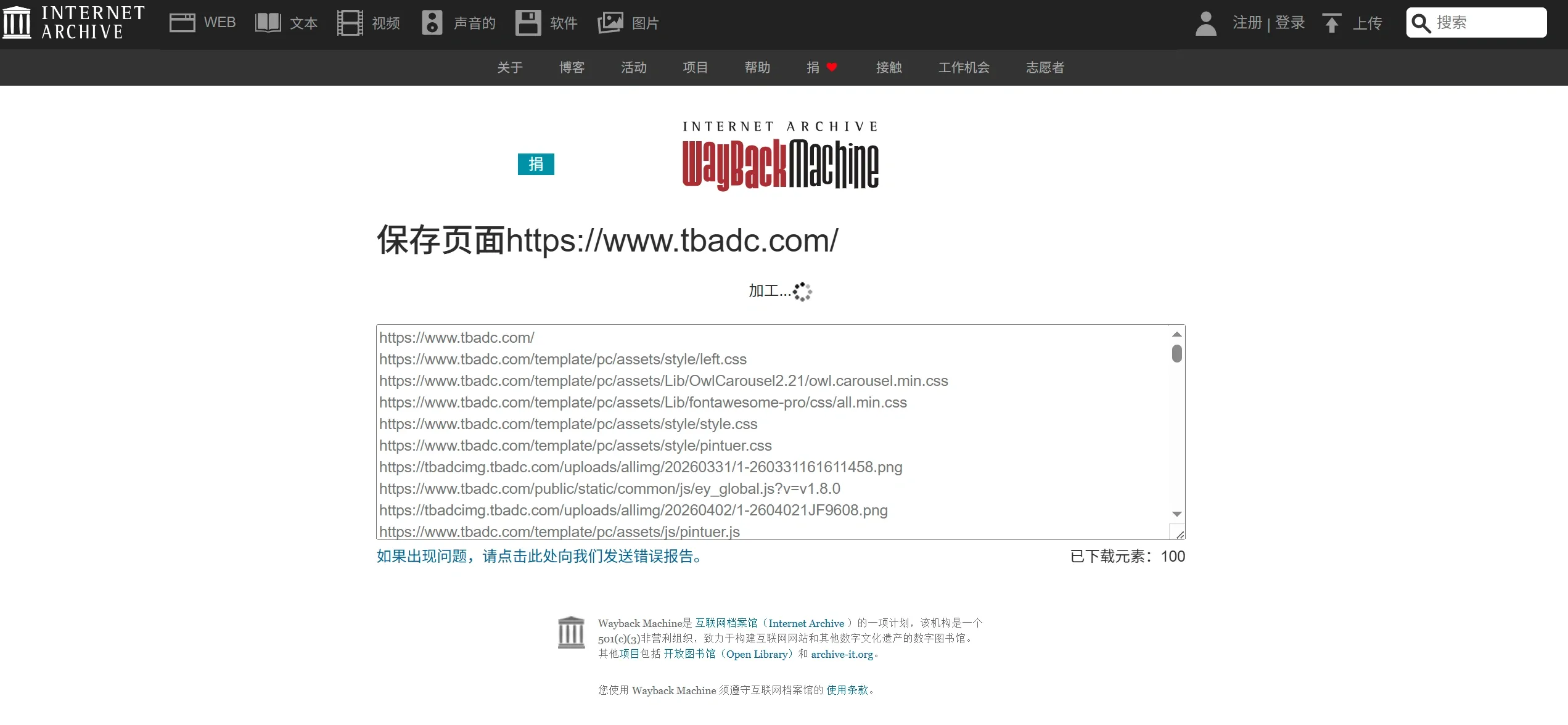Screen dimensions: 1568x725
Task: Click the owl.carousel.min.css URL line
Action: 663,381
